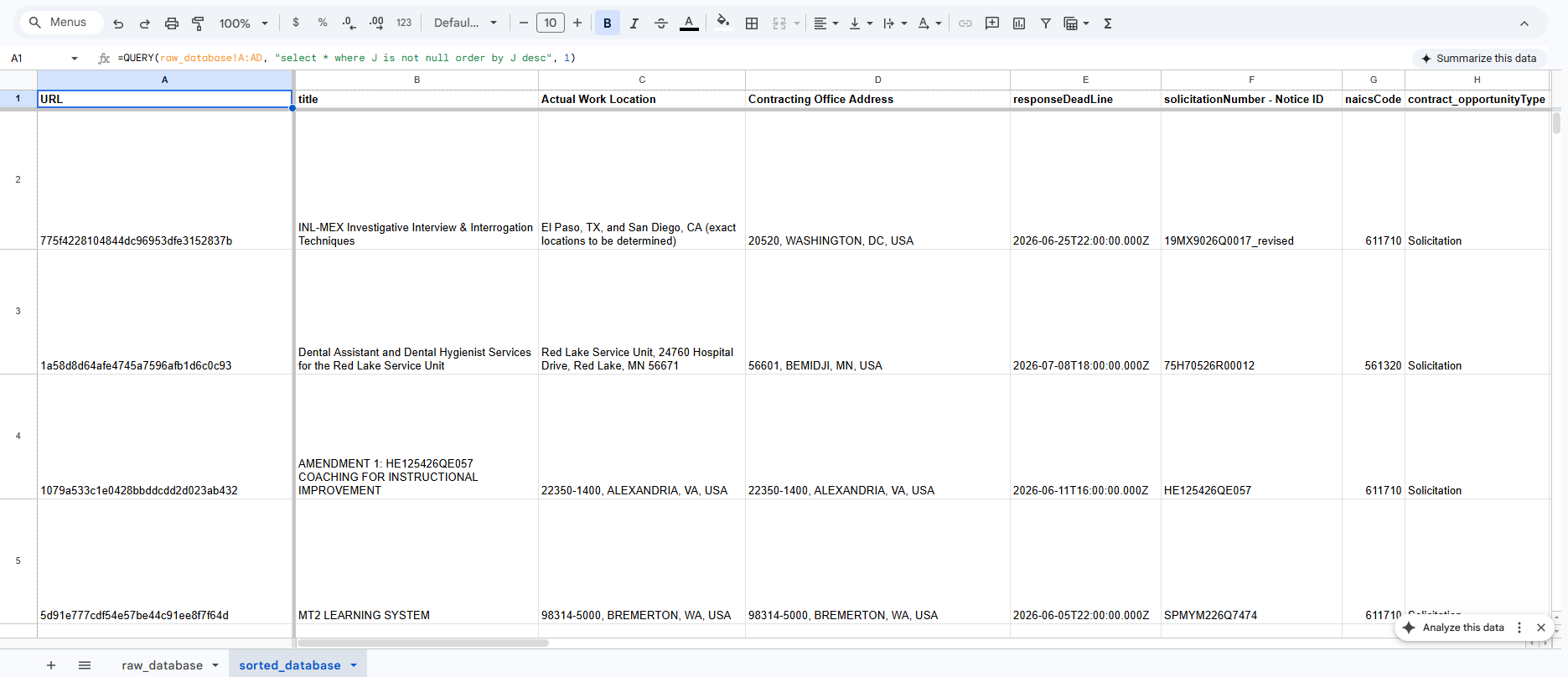Open the Analyze this data options menu

click(1519, 627)
